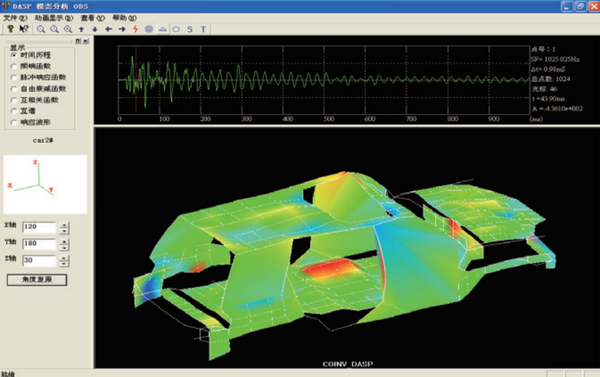Decrease the Y轴 angle with down spinner

[64, 248]
